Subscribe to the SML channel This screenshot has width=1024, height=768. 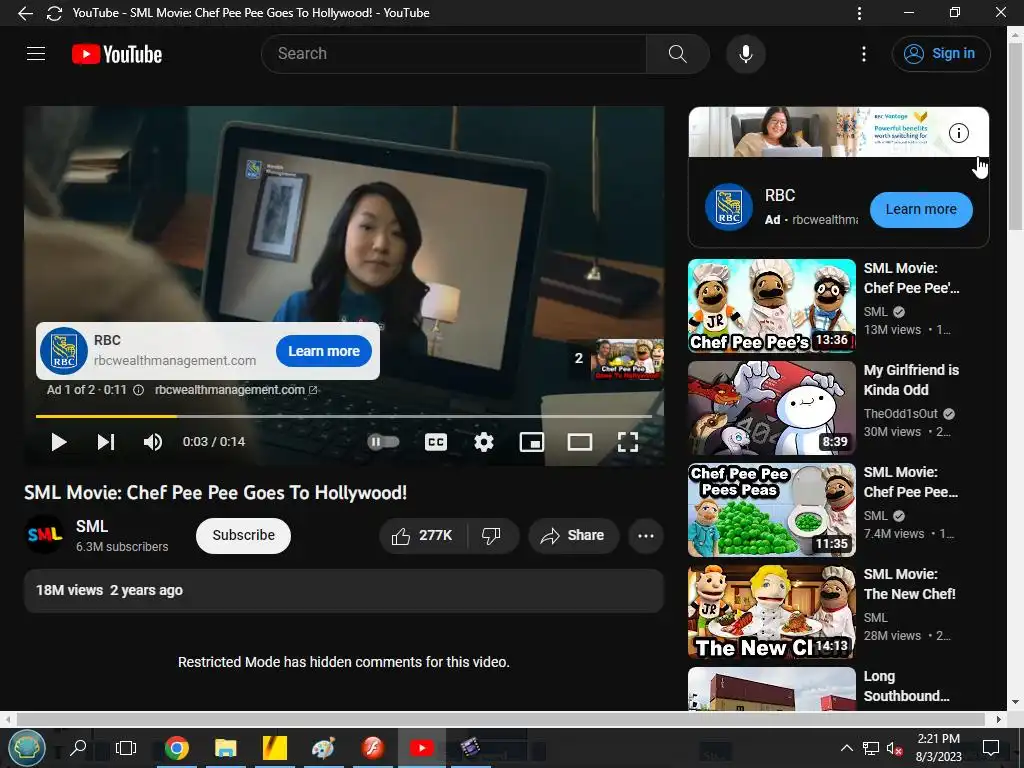243,536
